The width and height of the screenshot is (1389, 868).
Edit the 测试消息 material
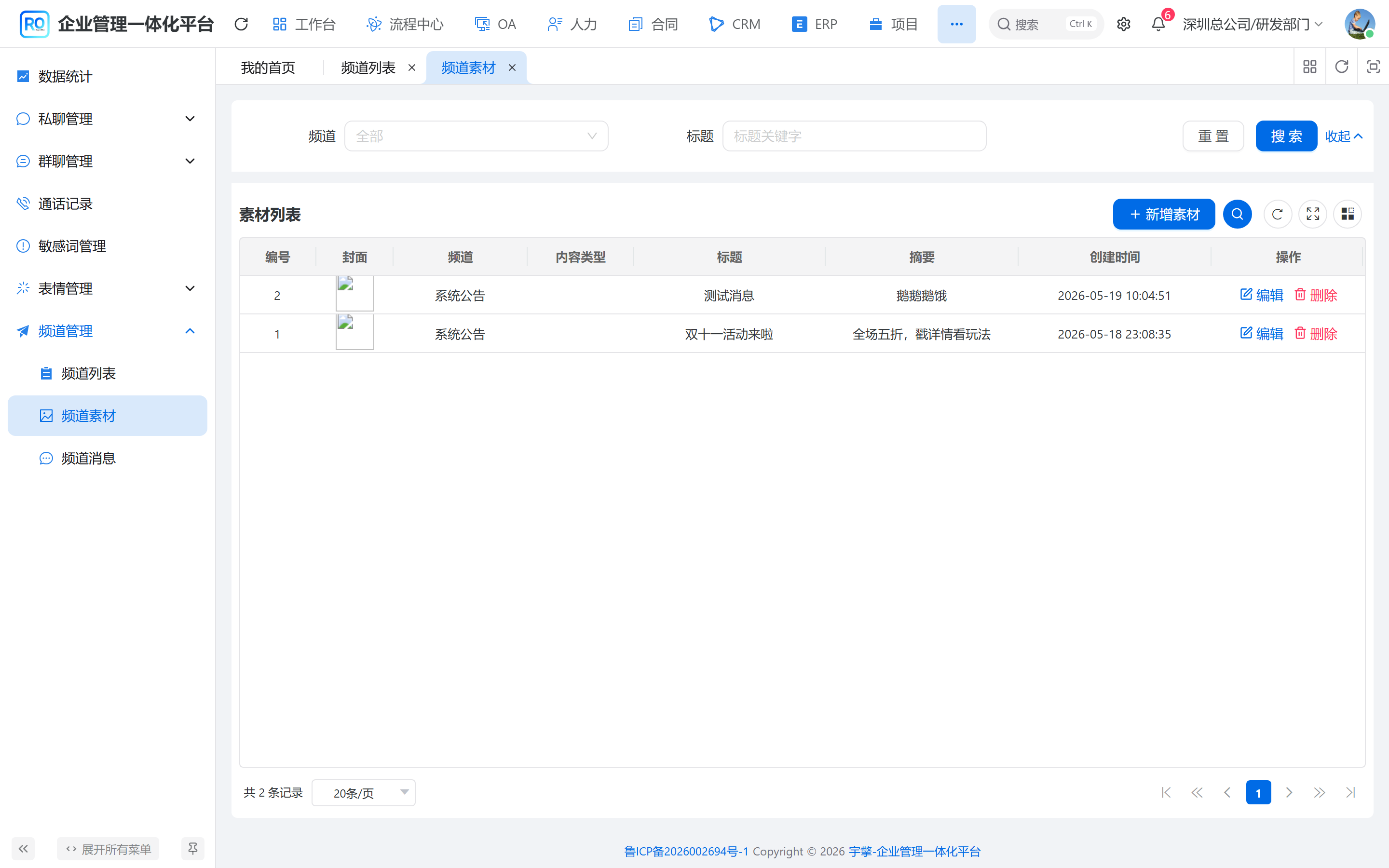tap(1262, 295)
